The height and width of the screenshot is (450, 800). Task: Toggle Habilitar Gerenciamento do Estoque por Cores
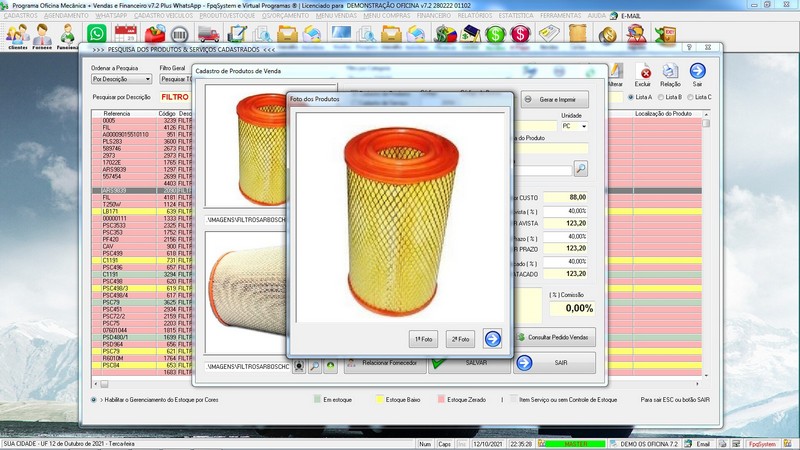(93, 399)
